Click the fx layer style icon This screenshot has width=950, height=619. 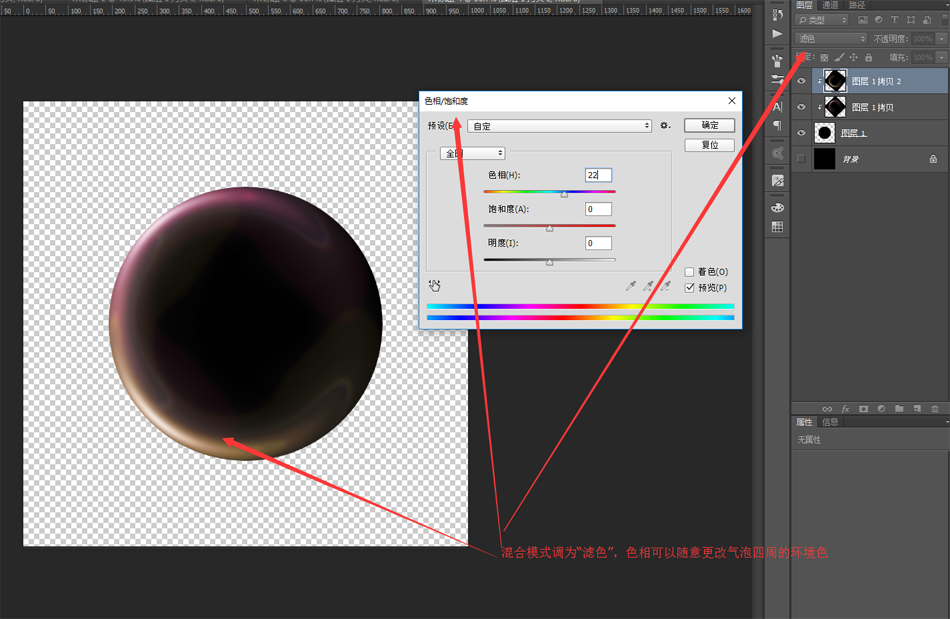845,409
